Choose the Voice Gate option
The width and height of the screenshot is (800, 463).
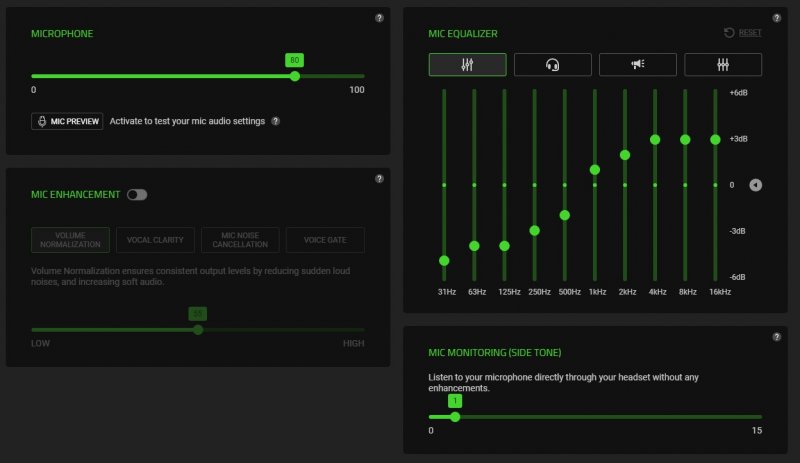click(325, 240)
